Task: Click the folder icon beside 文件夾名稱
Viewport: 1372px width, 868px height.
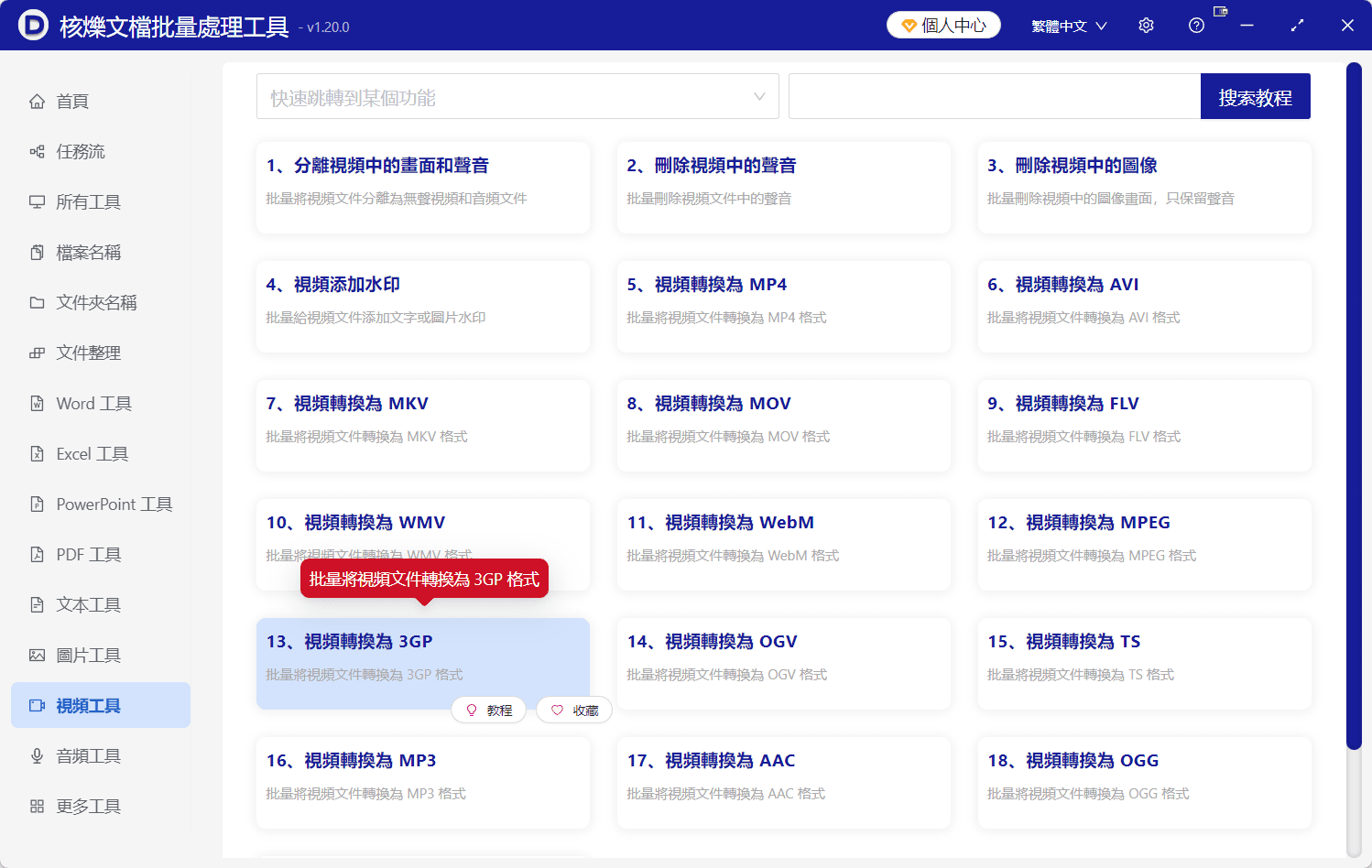Action: tap(37, 302)
